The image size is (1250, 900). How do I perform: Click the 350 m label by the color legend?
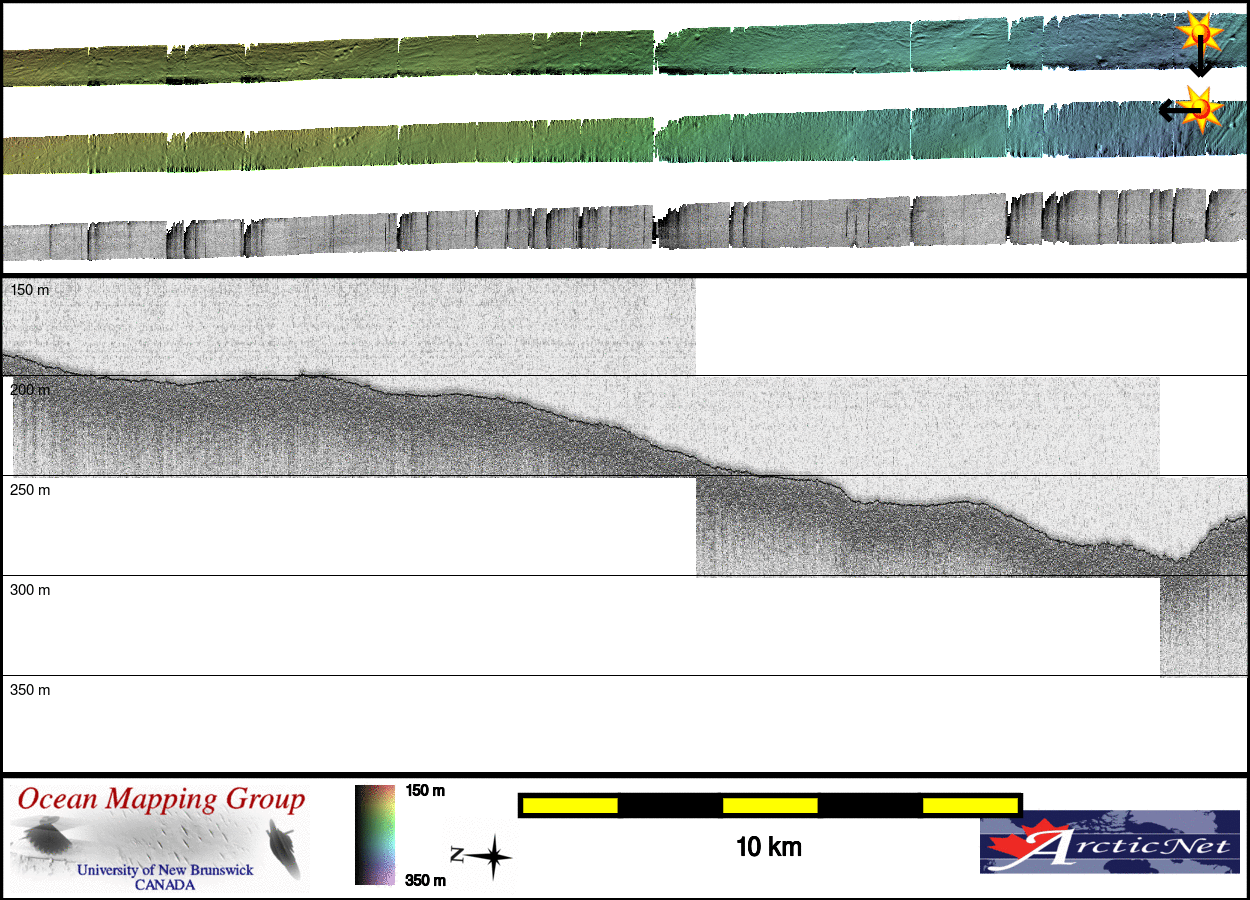pos(425,881)
